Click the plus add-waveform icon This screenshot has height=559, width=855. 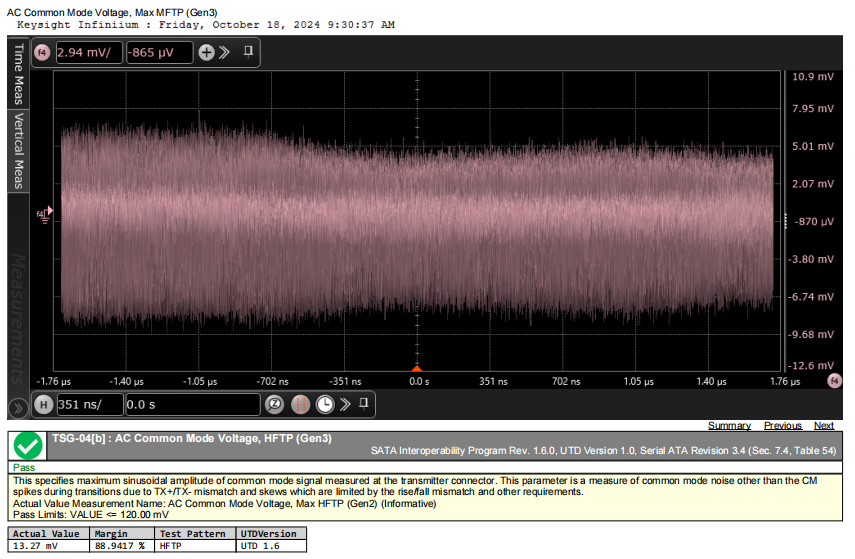click(x=206, y=52)
